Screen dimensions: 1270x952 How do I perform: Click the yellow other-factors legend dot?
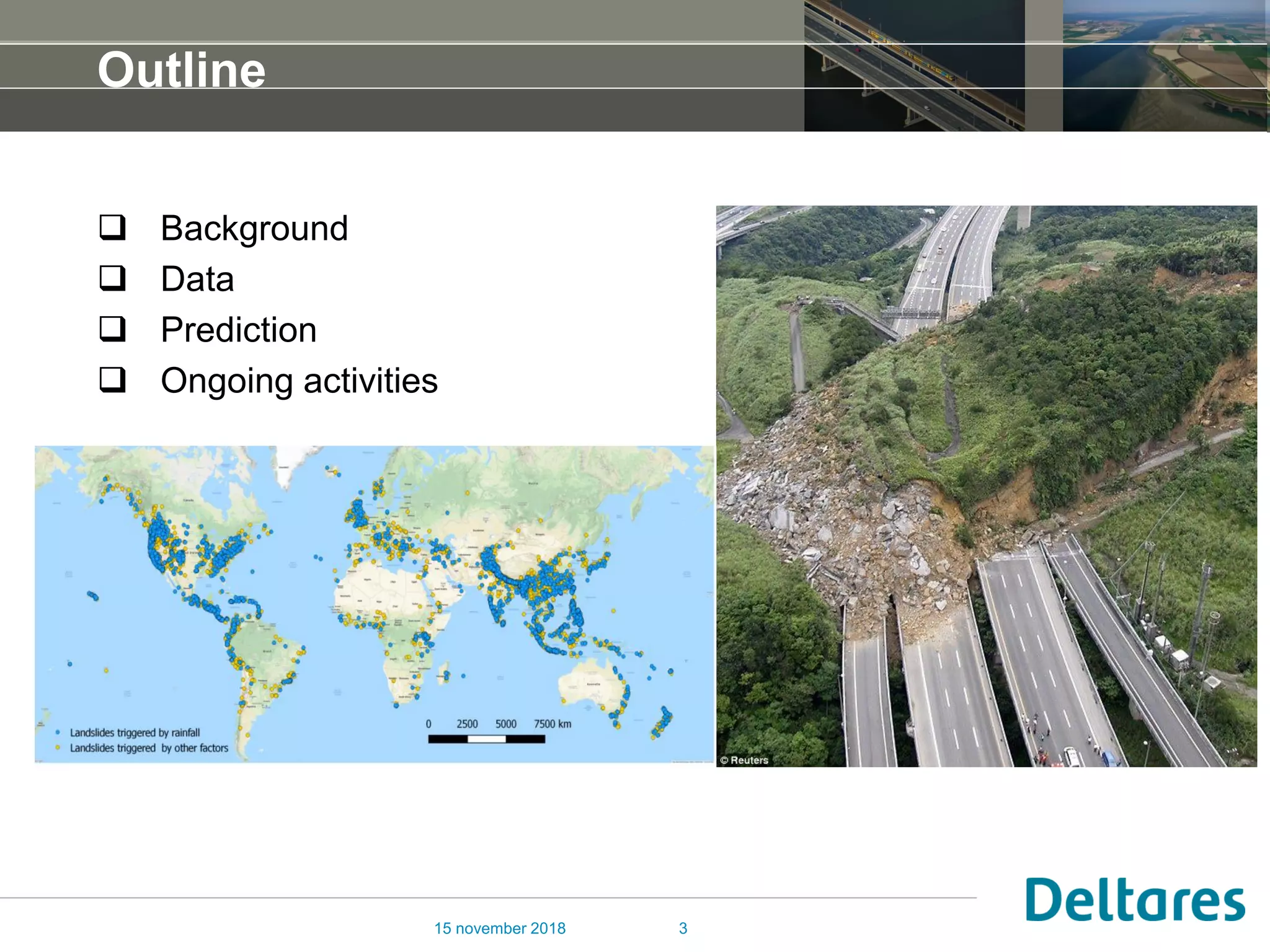58,748
